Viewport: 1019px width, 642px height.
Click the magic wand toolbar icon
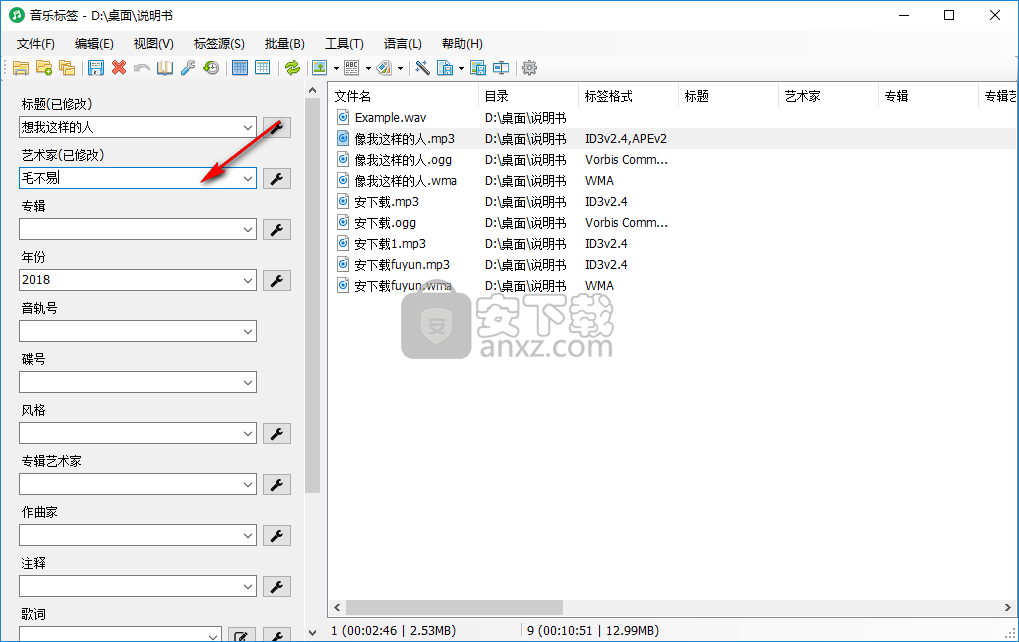click(422, 68)
